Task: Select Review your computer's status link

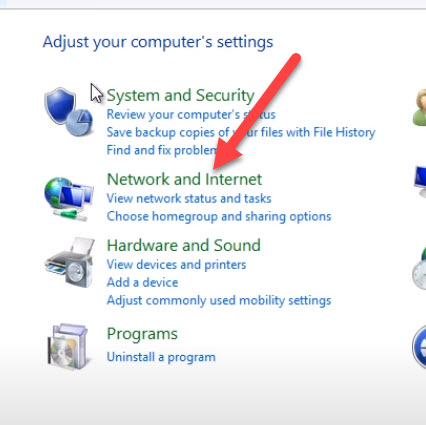Action: coord(191,115)
